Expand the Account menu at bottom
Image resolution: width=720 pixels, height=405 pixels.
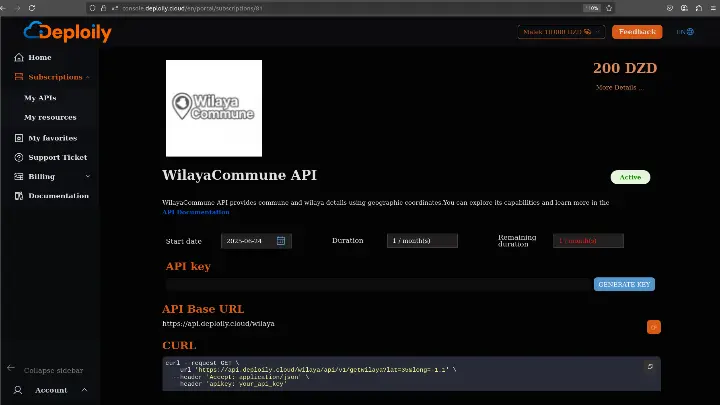click(84, 390)
